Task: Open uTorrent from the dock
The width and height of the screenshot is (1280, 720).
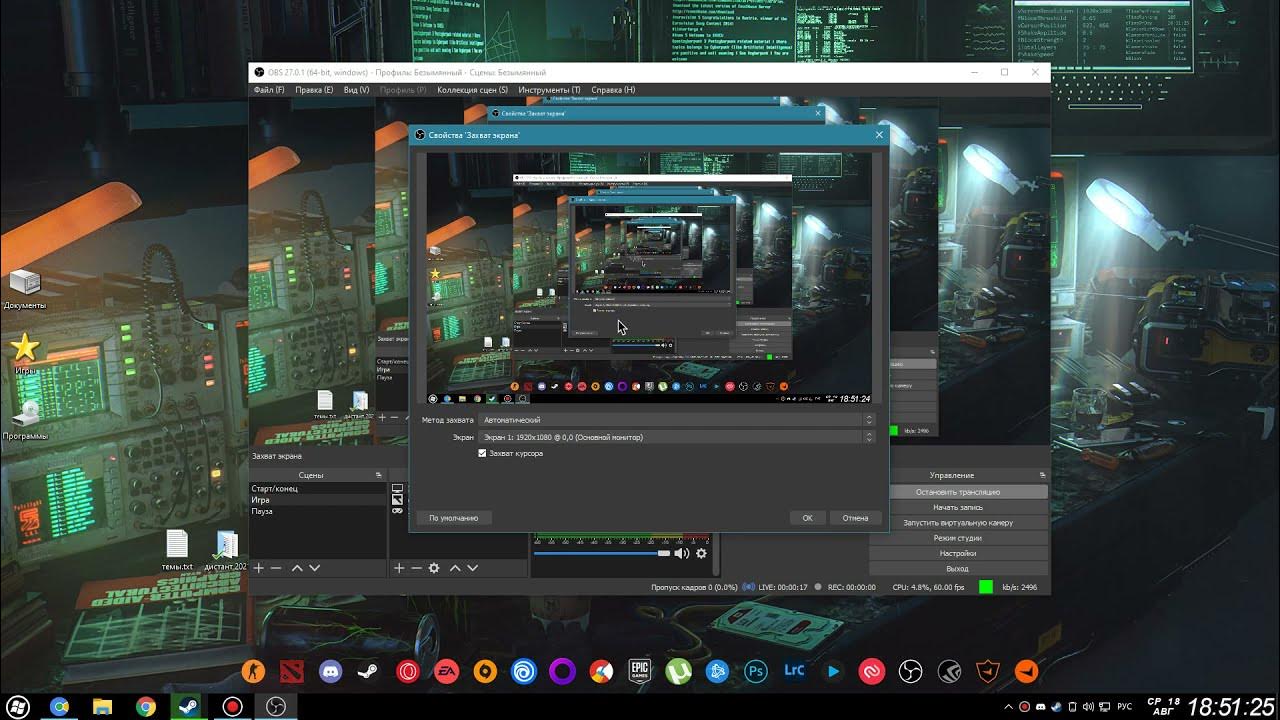Action: [x=679, y=671]
